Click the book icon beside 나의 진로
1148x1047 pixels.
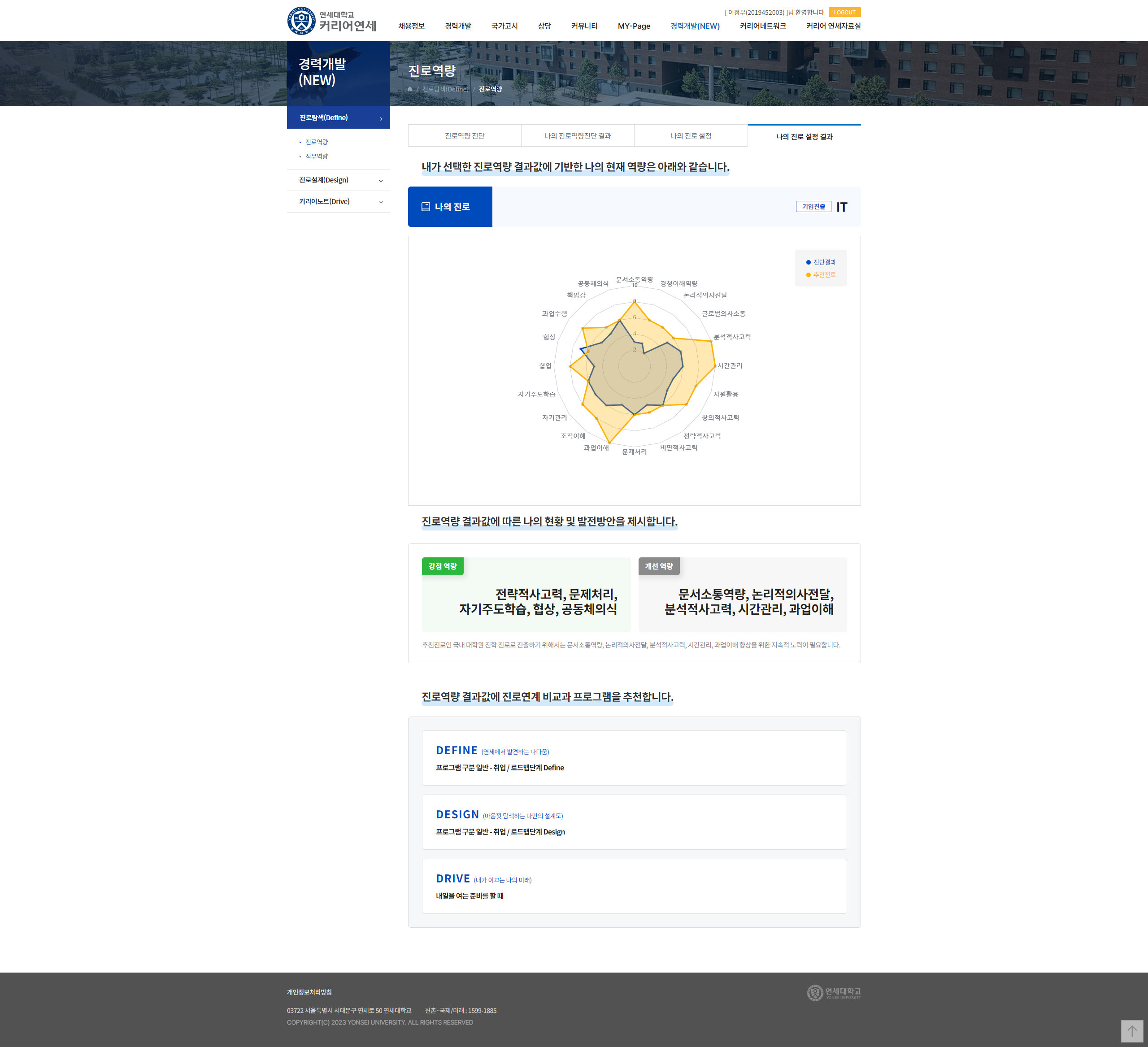tap(426, 207)
